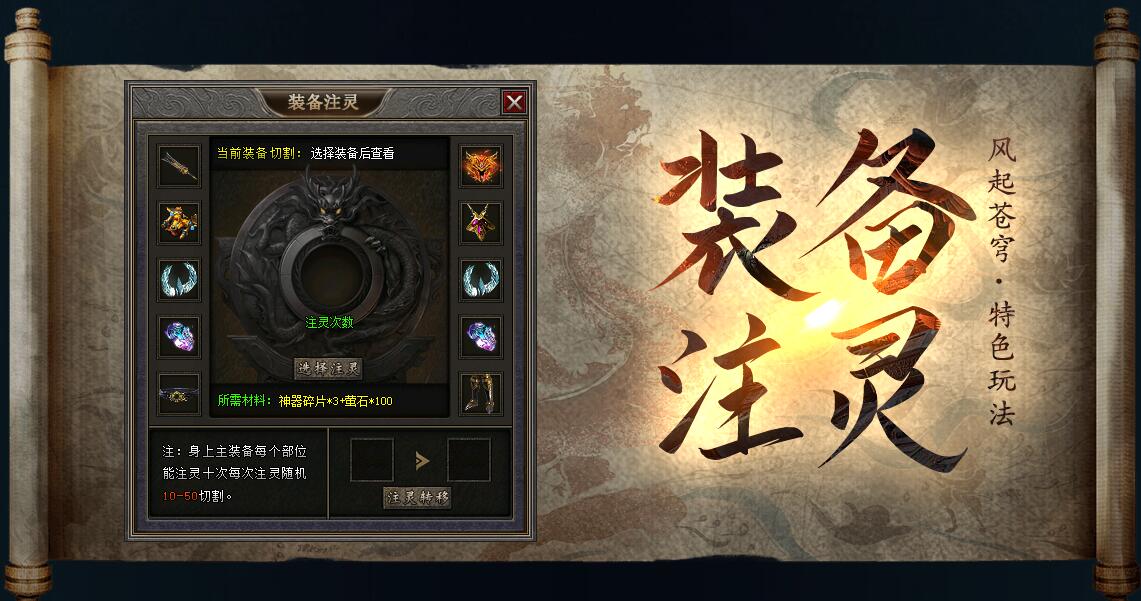Screen dimensions: 1141x601
Task: Click the 注灵转移 transfer button
Action: 418,498
